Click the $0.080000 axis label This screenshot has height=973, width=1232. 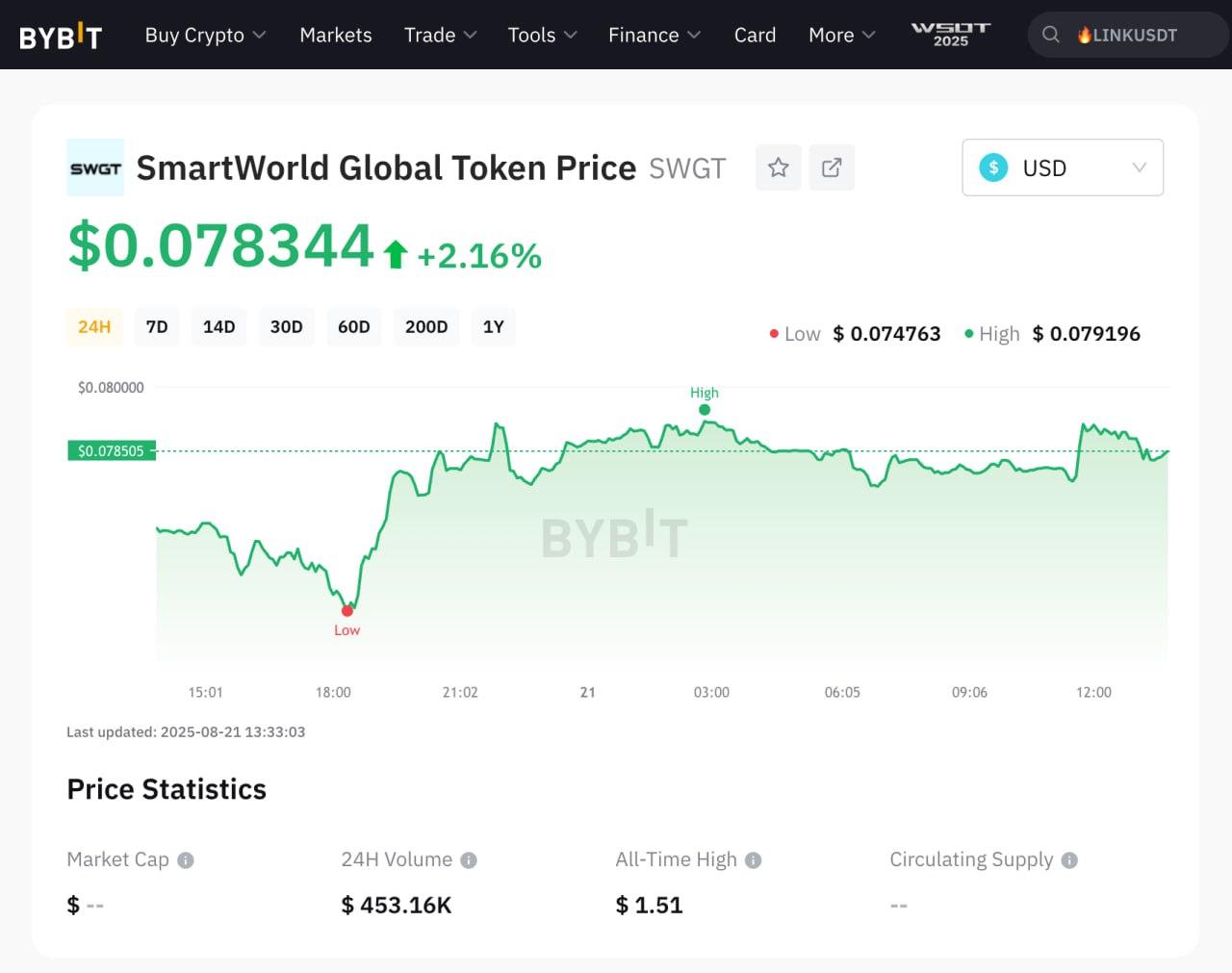click(x=111, y=388)
